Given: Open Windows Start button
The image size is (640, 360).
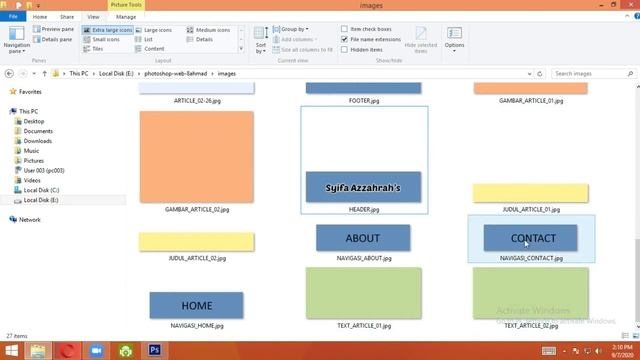Looking at the screenshot, I should tap(11, 351).
